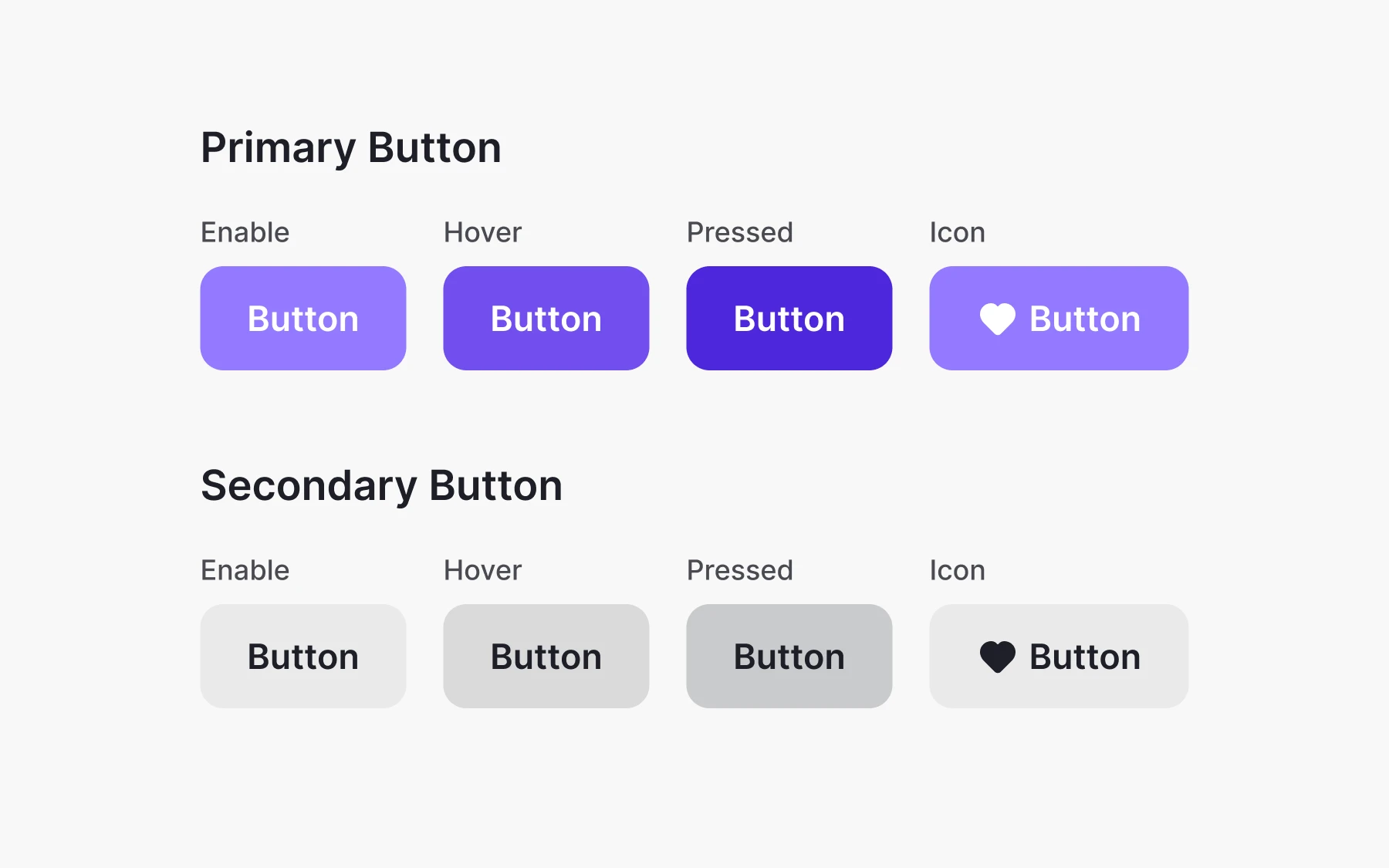Click the Enable label under Secondary Button
The width and height of the screenshot is (1389, 868).
pyautogui.click(x=245, y=570)
